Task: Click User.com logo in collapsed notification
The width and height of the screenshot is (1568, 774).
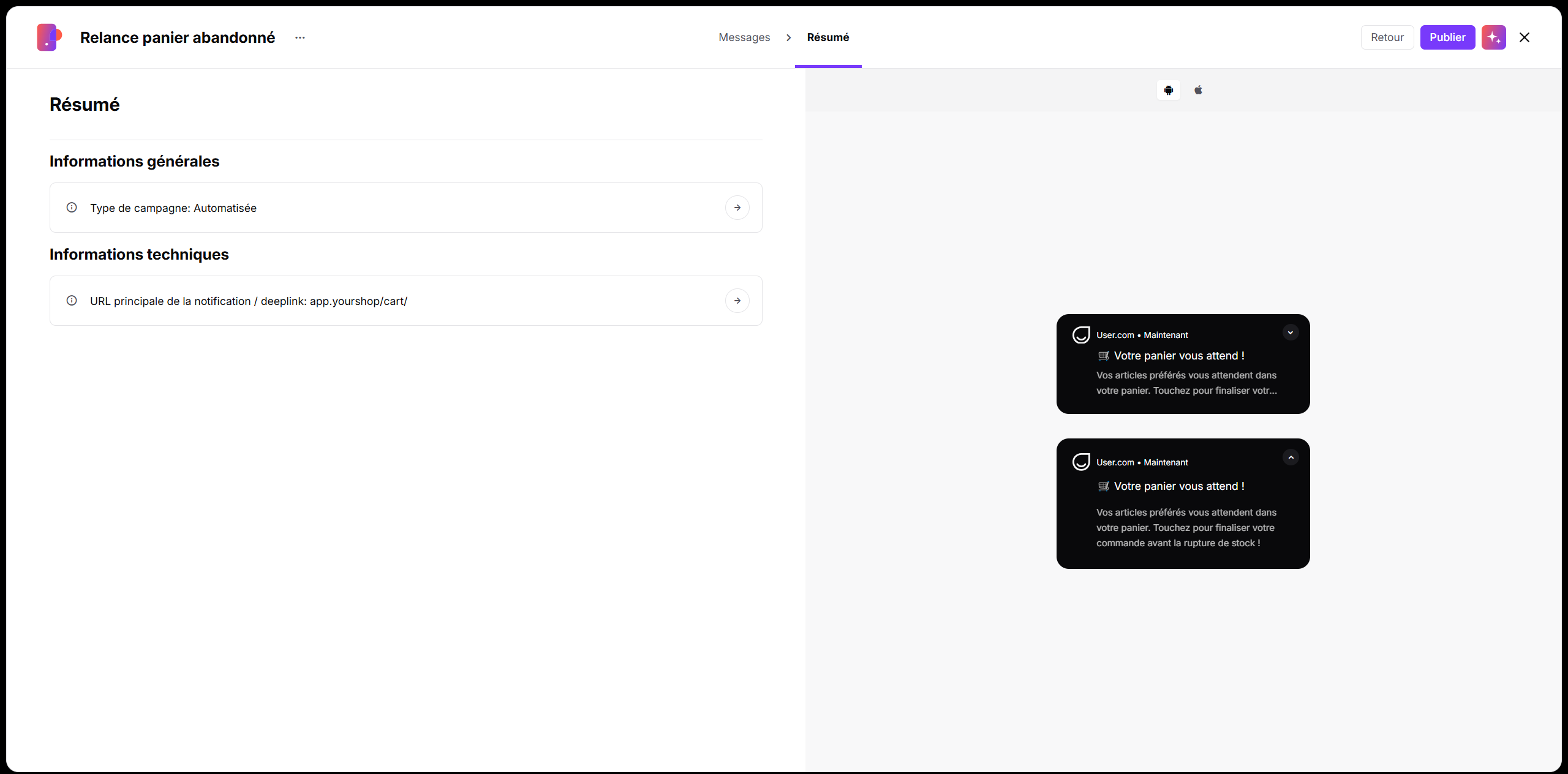Action: point(1081,335)
